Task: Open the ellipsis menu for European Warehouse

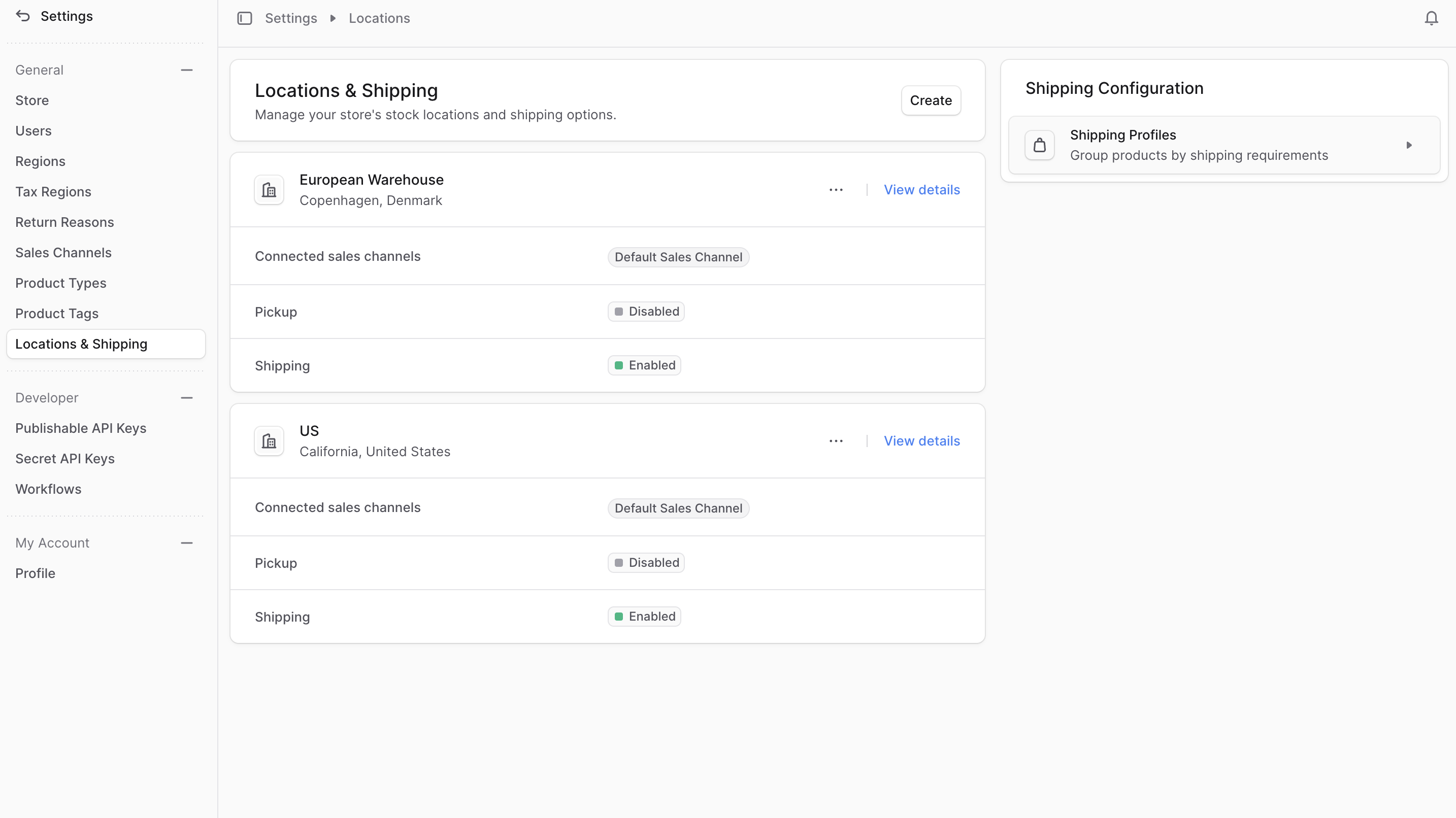Action: point(836,190)
